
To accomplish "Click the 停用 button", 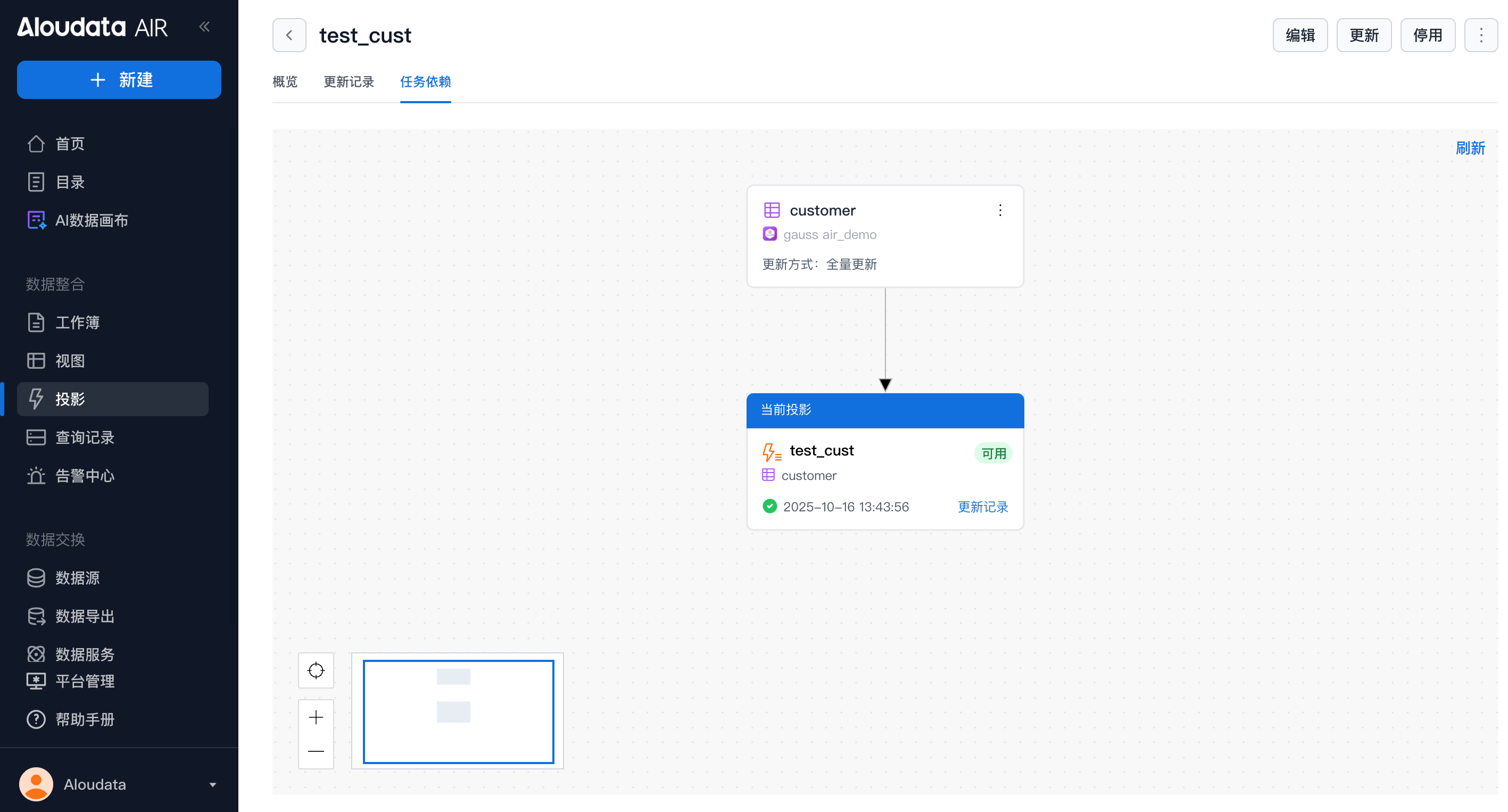I will click(x=1427, y=35).
